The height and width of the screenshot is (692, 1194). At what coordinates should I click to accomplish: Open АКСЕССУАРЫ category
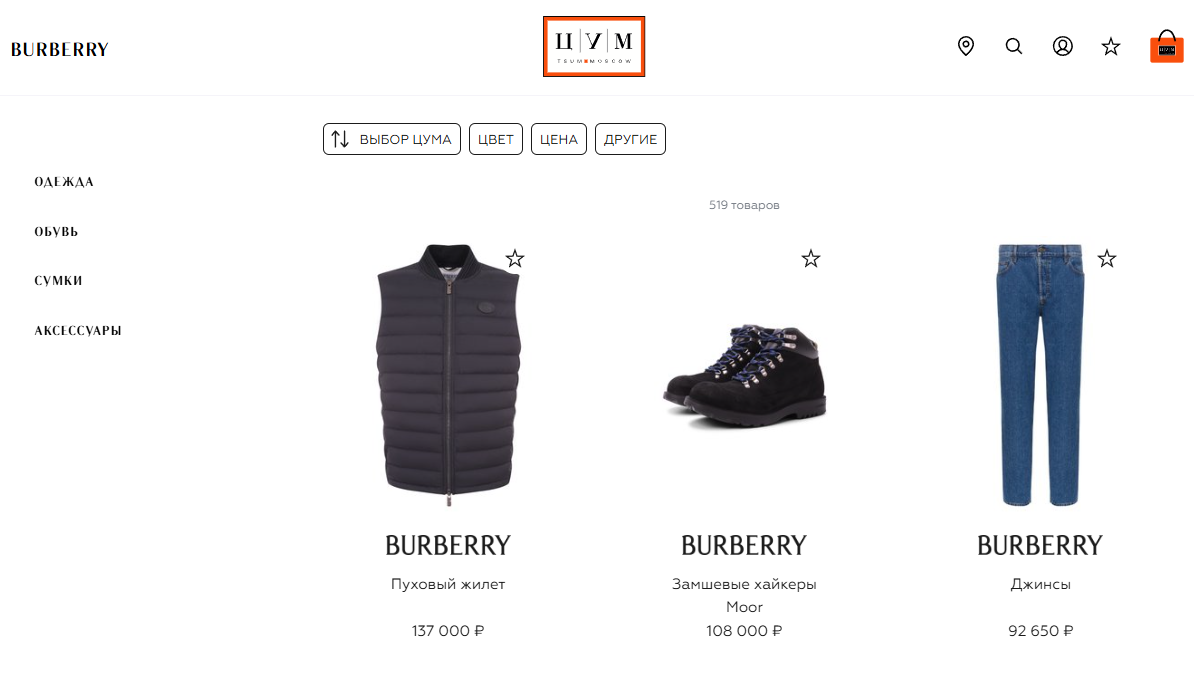[78, 330]
